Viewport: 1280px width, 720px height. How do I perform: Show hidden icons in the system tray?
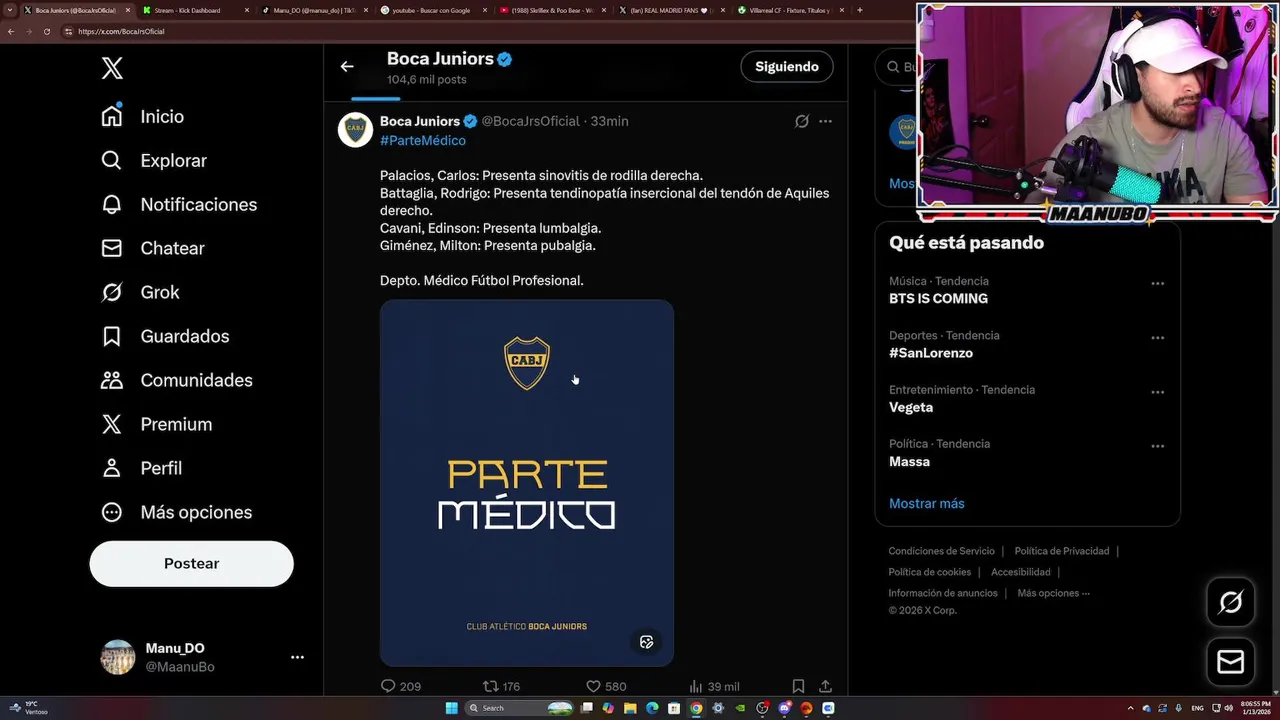click(1130, 708)
